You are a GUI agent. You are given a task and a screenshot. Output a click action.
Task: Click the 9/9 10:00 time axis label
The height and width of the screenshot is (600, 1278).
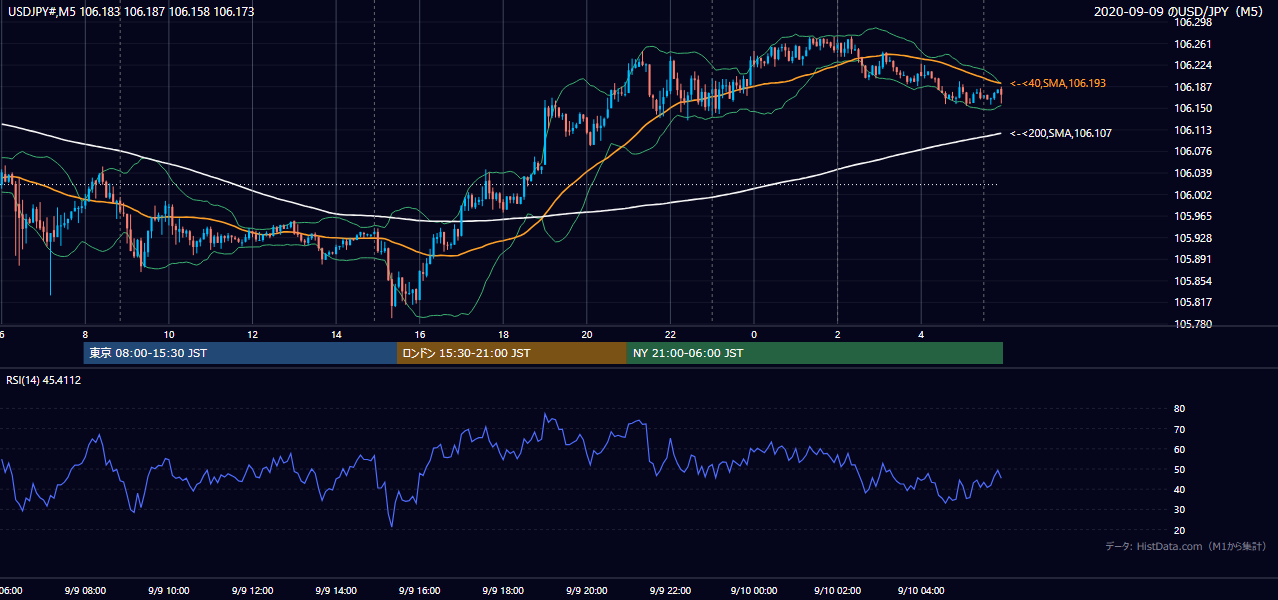(x=168, y=590)
